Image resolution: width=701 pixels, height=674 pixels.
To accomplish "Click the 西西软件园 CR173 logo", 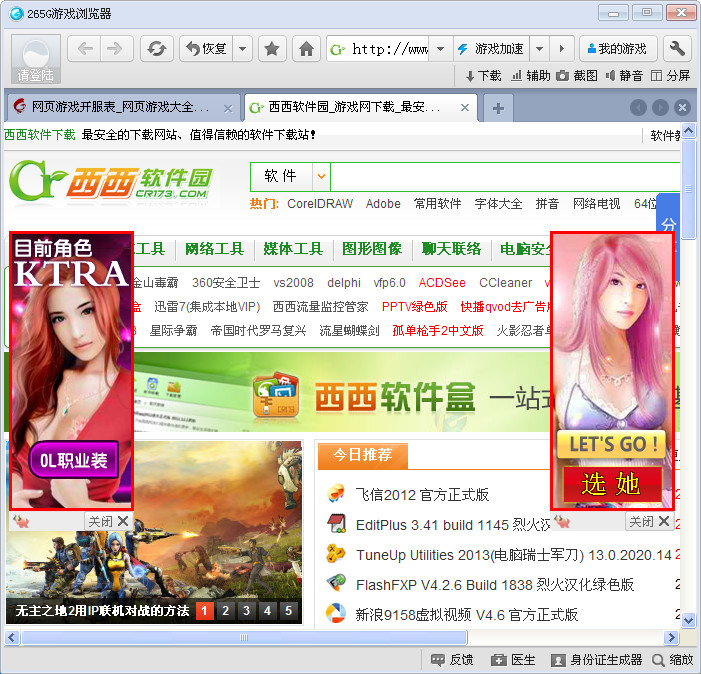I will pos(111,182).
